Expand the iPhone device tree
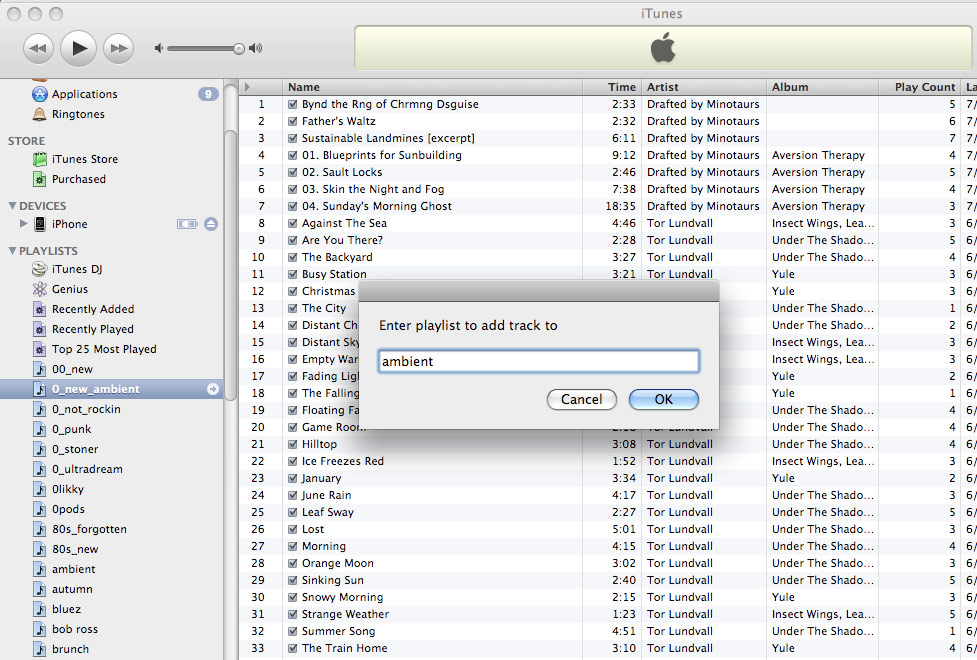 pos(24,223)
